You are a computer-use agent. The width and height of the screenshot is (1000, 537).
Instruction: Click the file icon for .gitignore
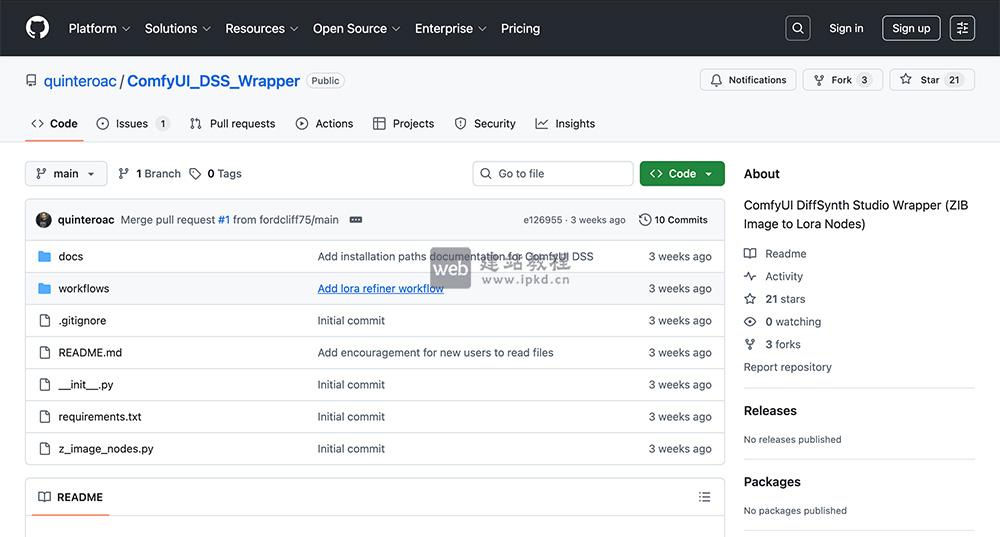click(45, 320)
